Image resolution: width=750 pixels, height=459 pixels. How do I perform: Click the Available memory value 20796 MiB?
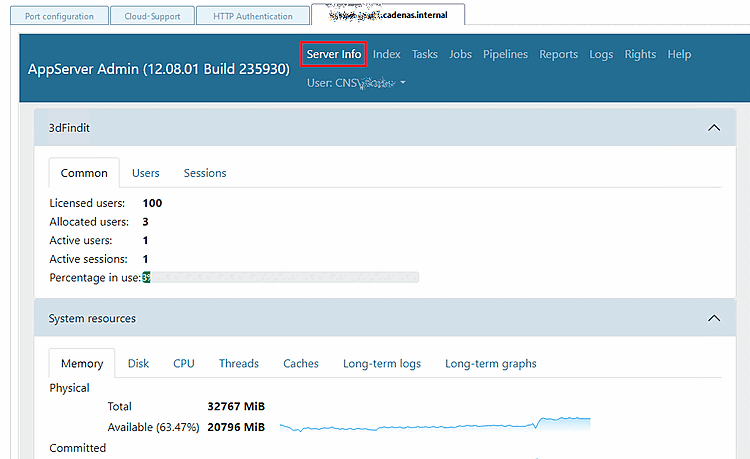click(236, 427)
